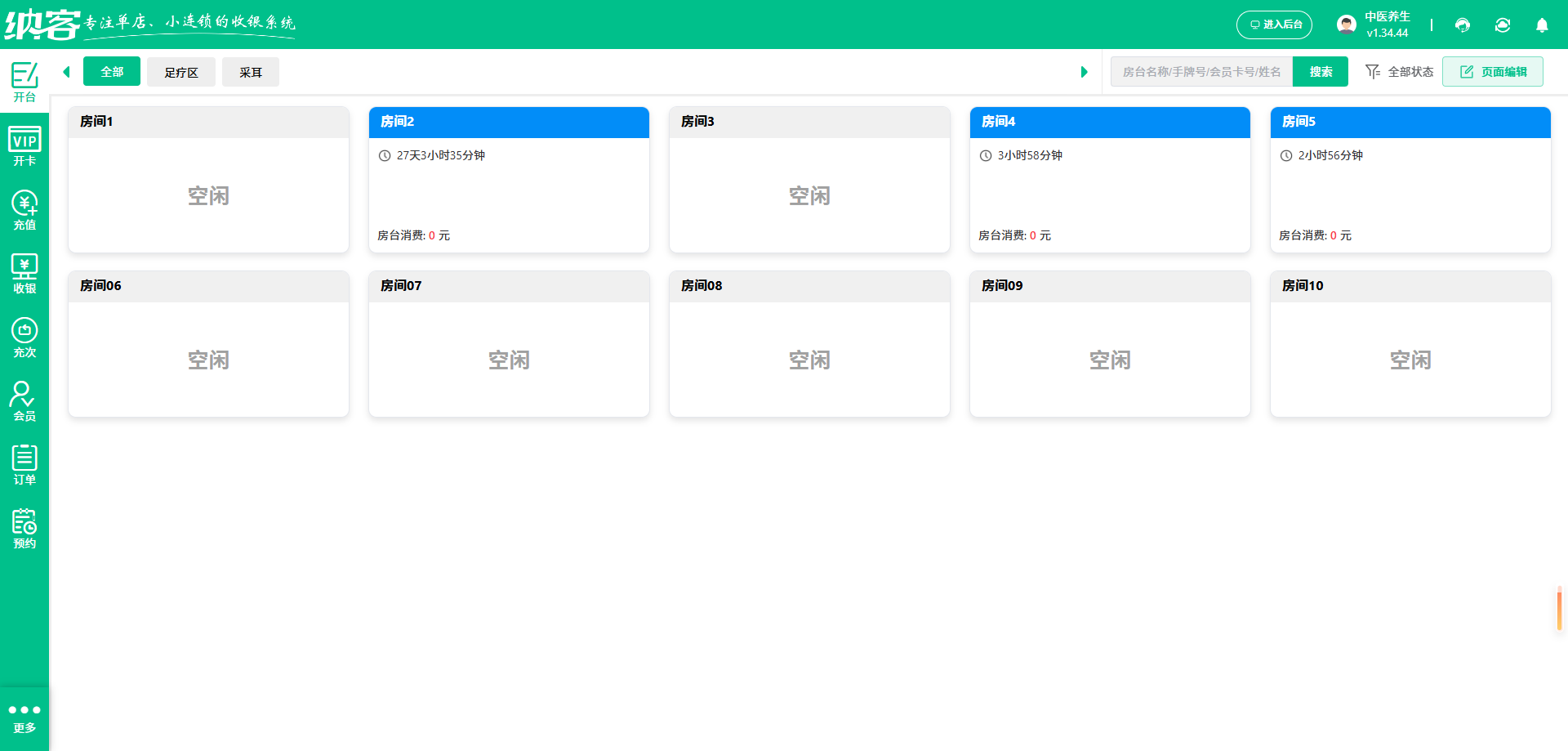Click the 订单 orders icon

(x=24, y=463)
